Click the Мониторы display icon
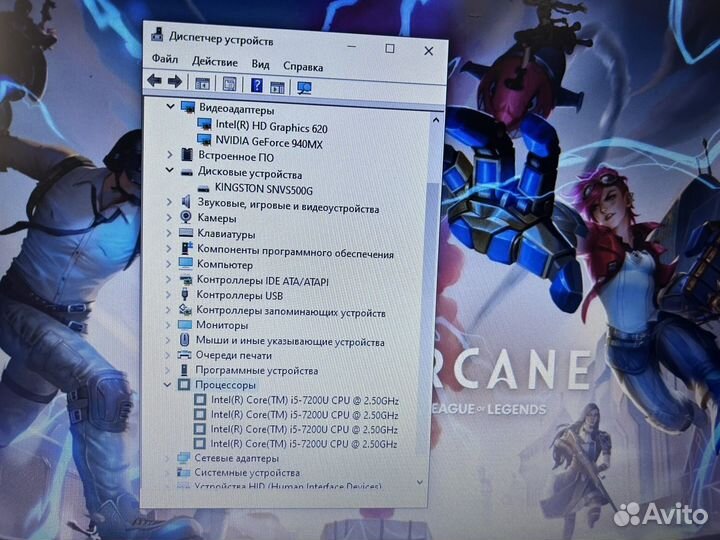 (185, 325)
